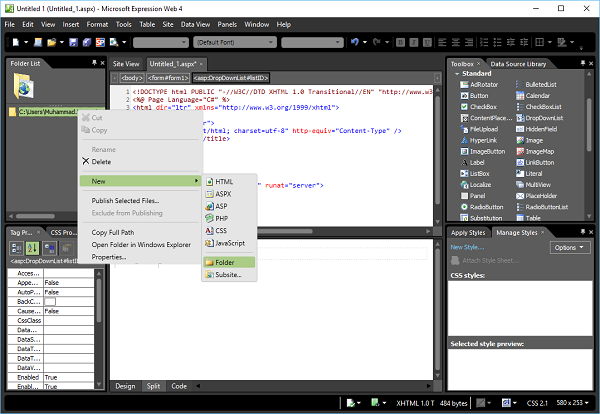Click the Save icon in toolbar

click(x=74, y=43)
